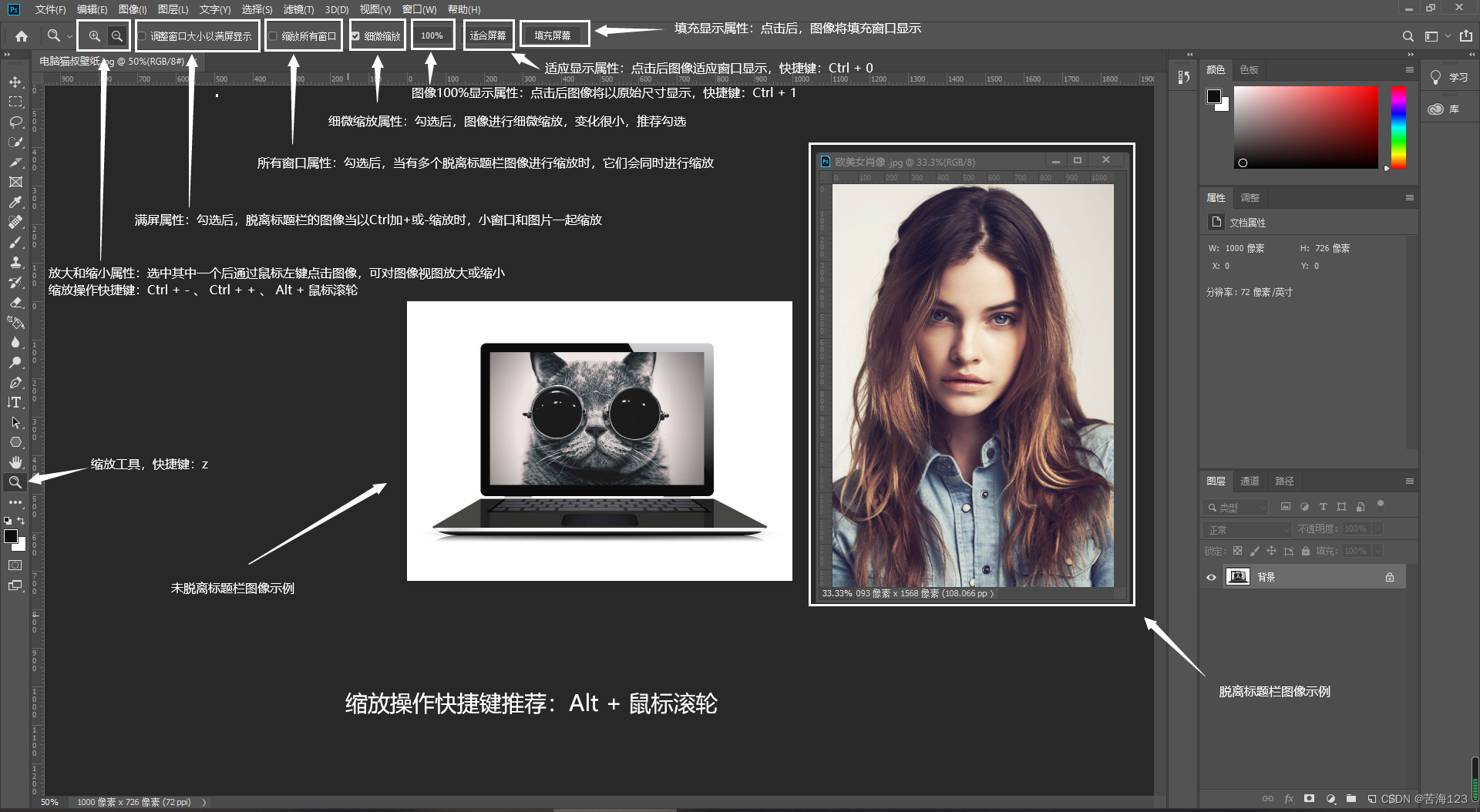Hide the 背景 layer with eye icon
1480x812 pixels.
click(x=1211, y=577)
